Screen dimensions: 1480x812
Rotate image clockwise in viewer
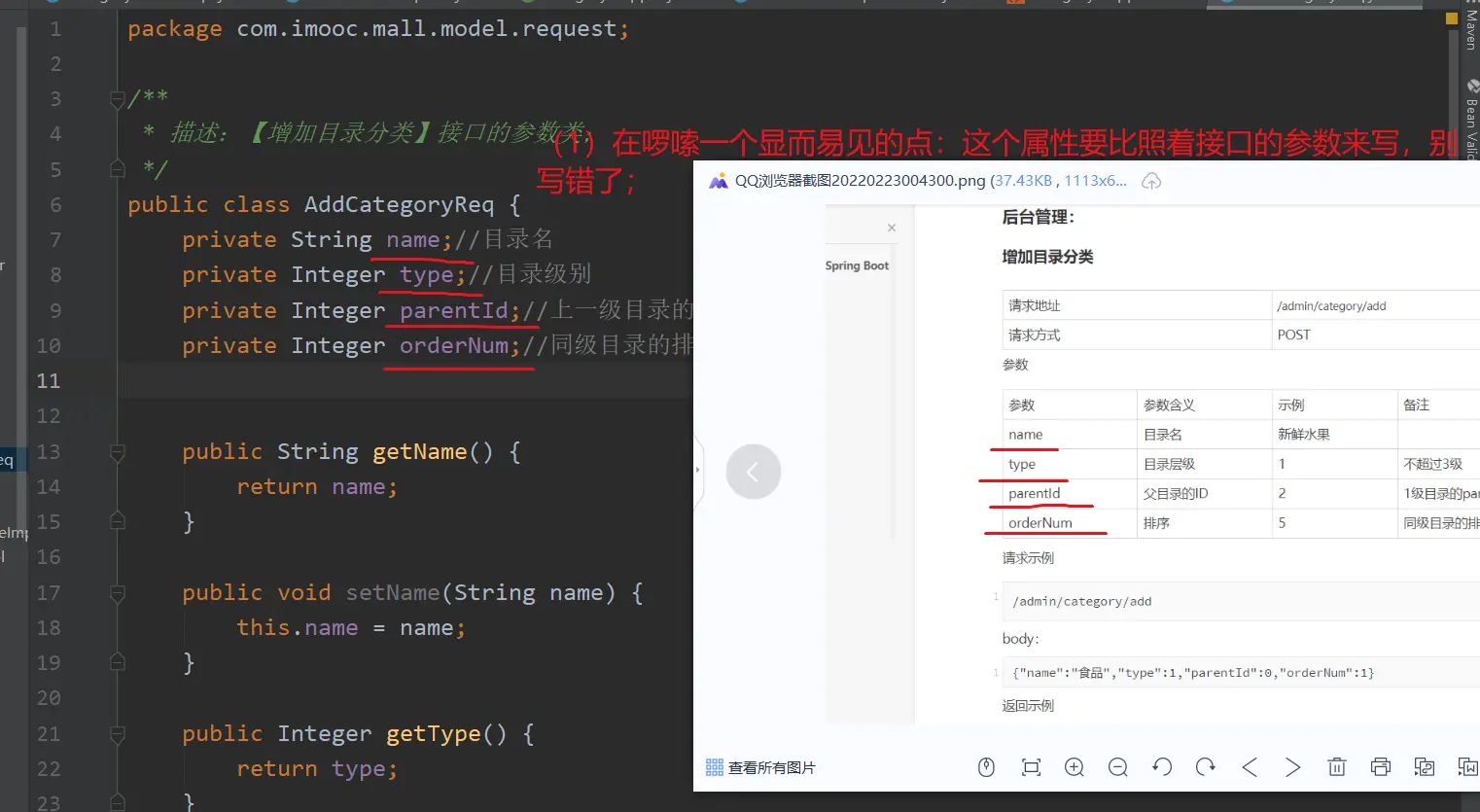click(x=1206, y=767)
